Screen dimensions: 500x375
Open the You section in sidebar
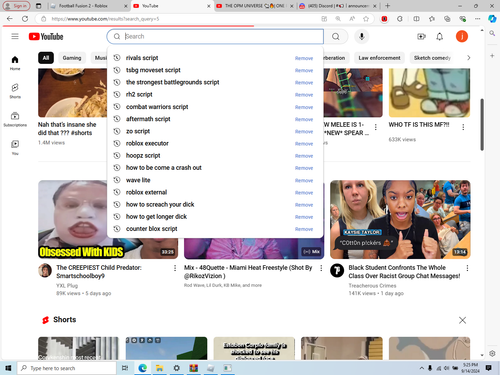point(15,148)
